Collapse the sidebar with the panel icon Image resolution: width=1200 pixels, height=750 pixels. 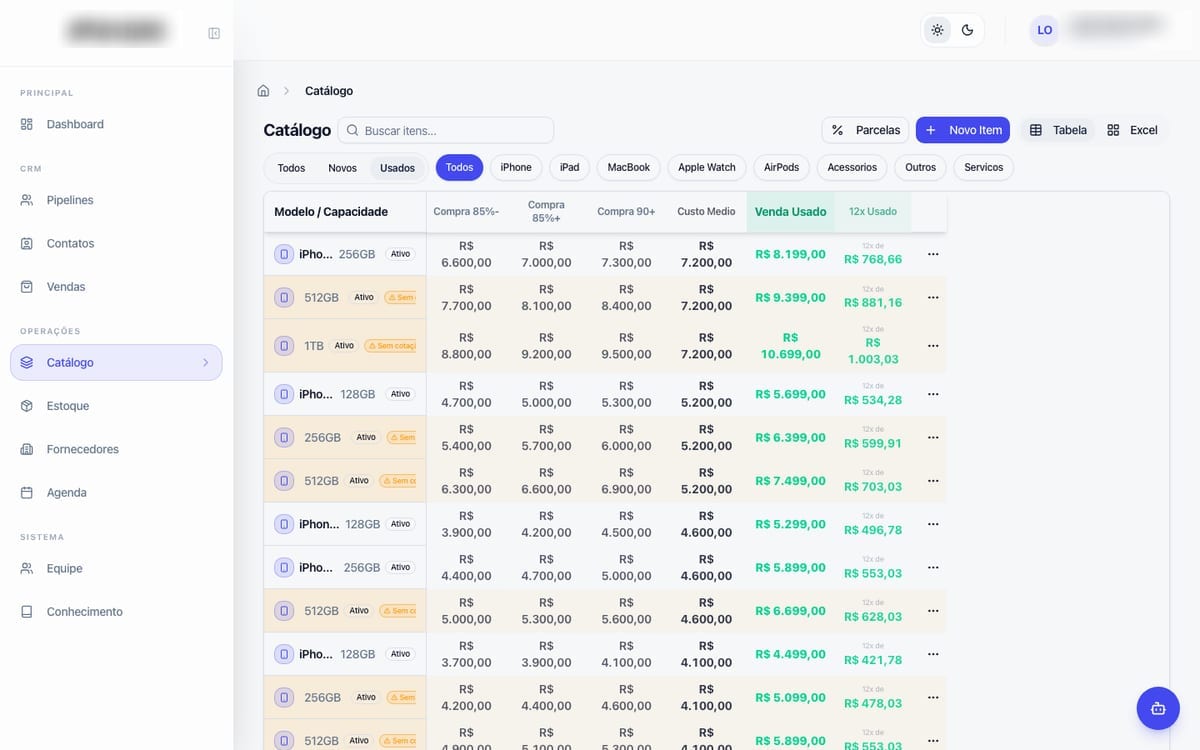(x=214, y=33)
